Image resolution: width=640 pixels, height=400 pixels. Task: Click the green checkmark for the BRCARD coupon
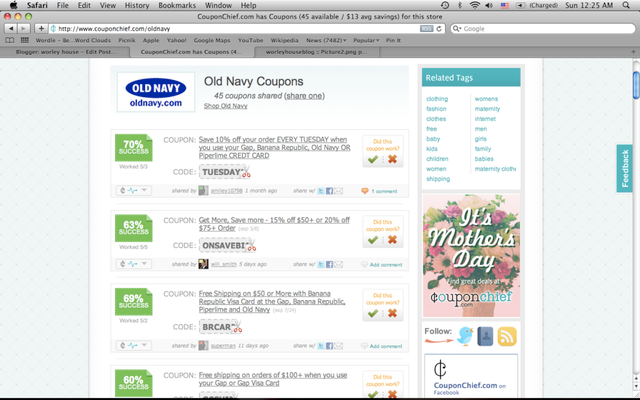coord(372,313)
